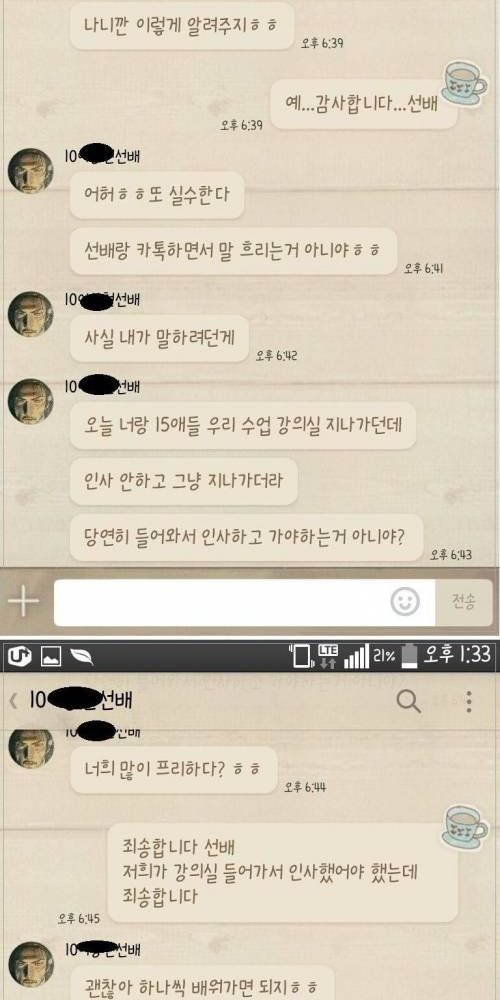This screenshot has width=500, height=1000.
Task: Open sender avatar beside 어허 message
Action: [30, 171]
